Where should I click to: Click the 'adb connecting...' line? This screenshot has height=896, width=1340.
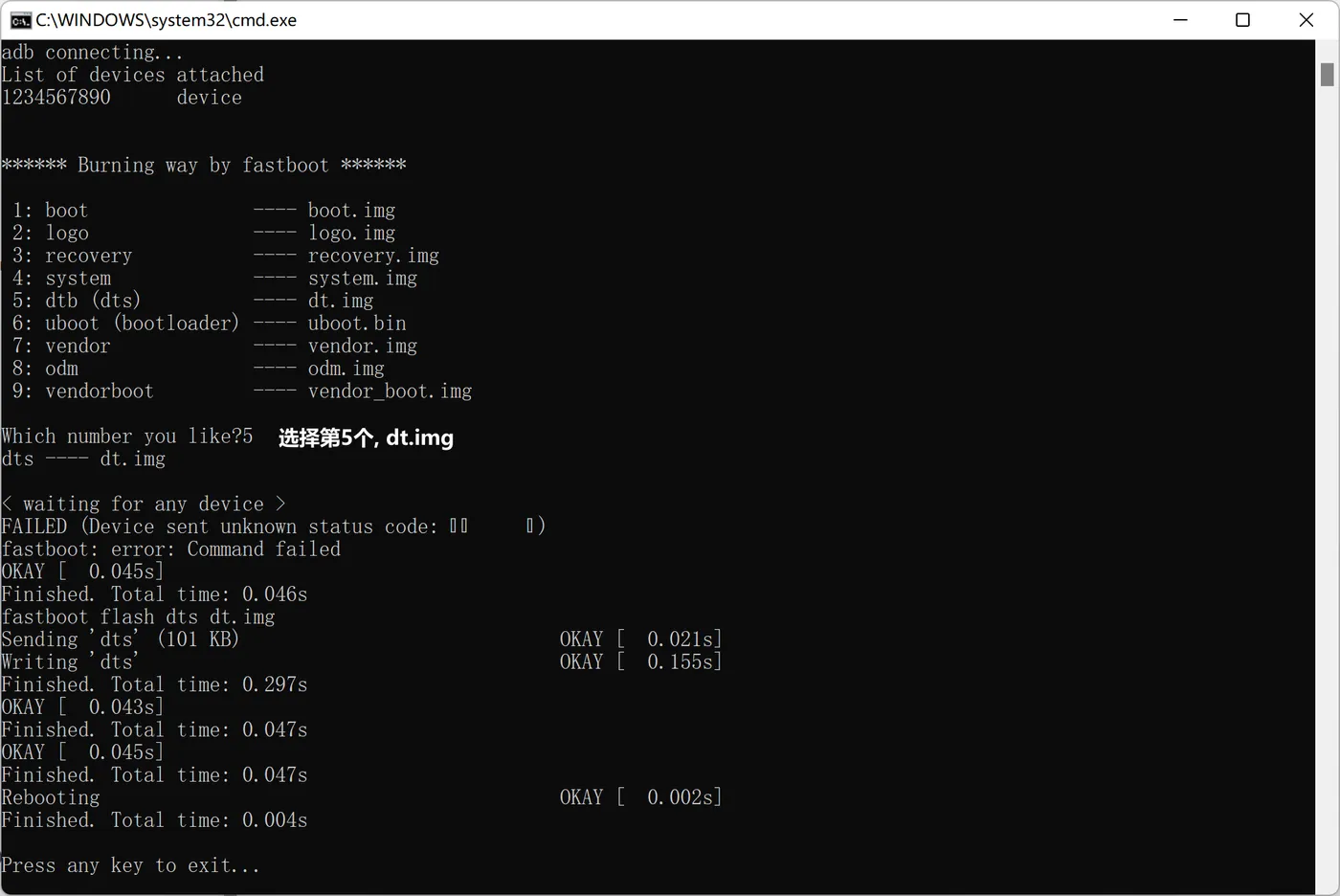point(92,53)
